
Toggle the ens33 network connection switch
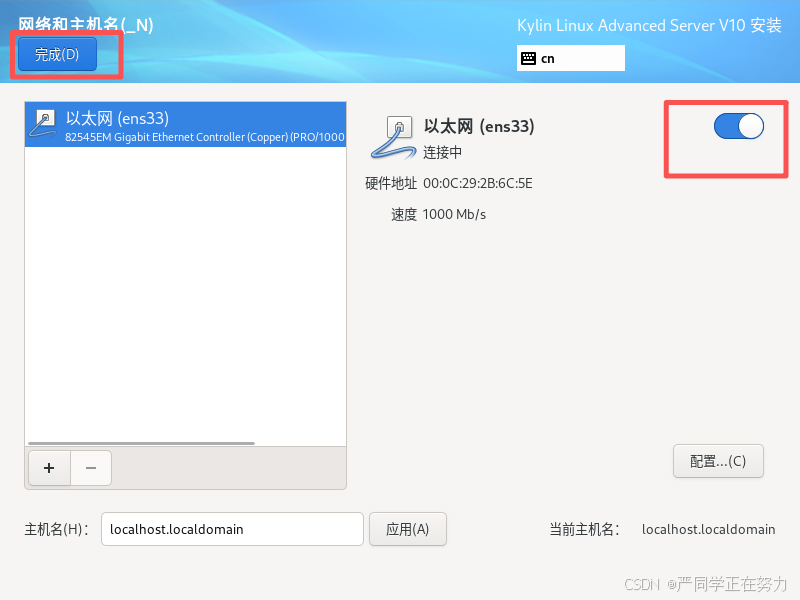pos(738,126)
